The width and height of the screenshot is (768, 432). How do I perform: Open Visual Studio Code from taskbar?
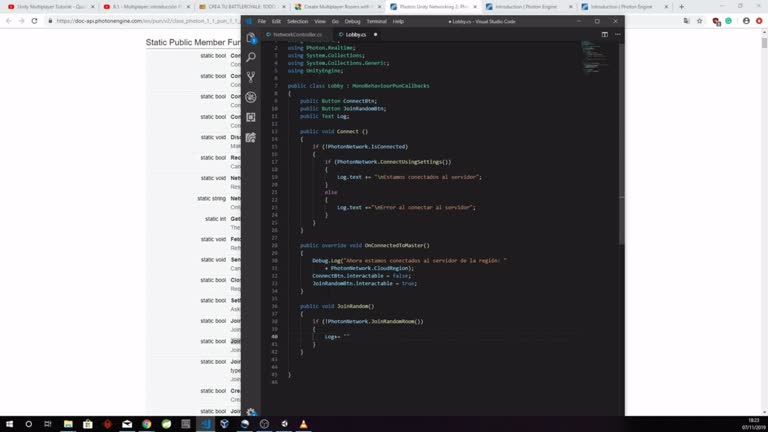point(205,424)
